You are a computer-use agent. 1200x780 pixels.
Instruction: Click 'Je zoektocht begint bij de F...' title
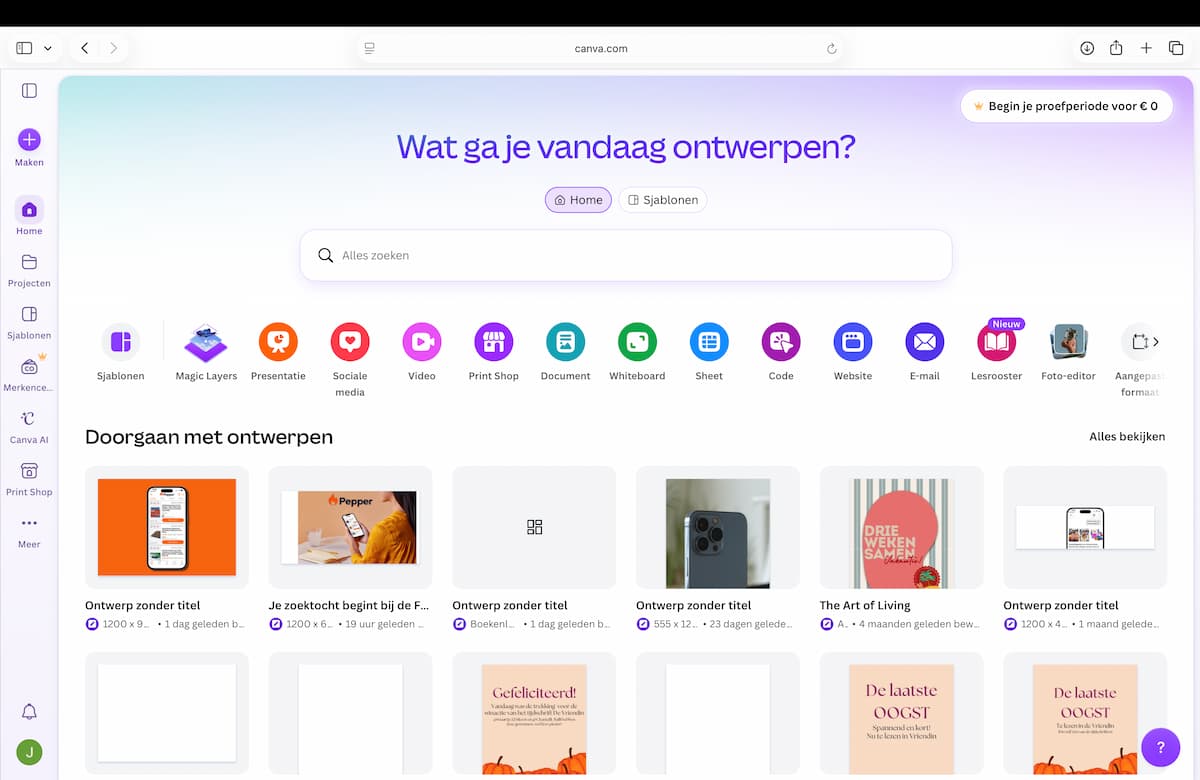point(349,605)
